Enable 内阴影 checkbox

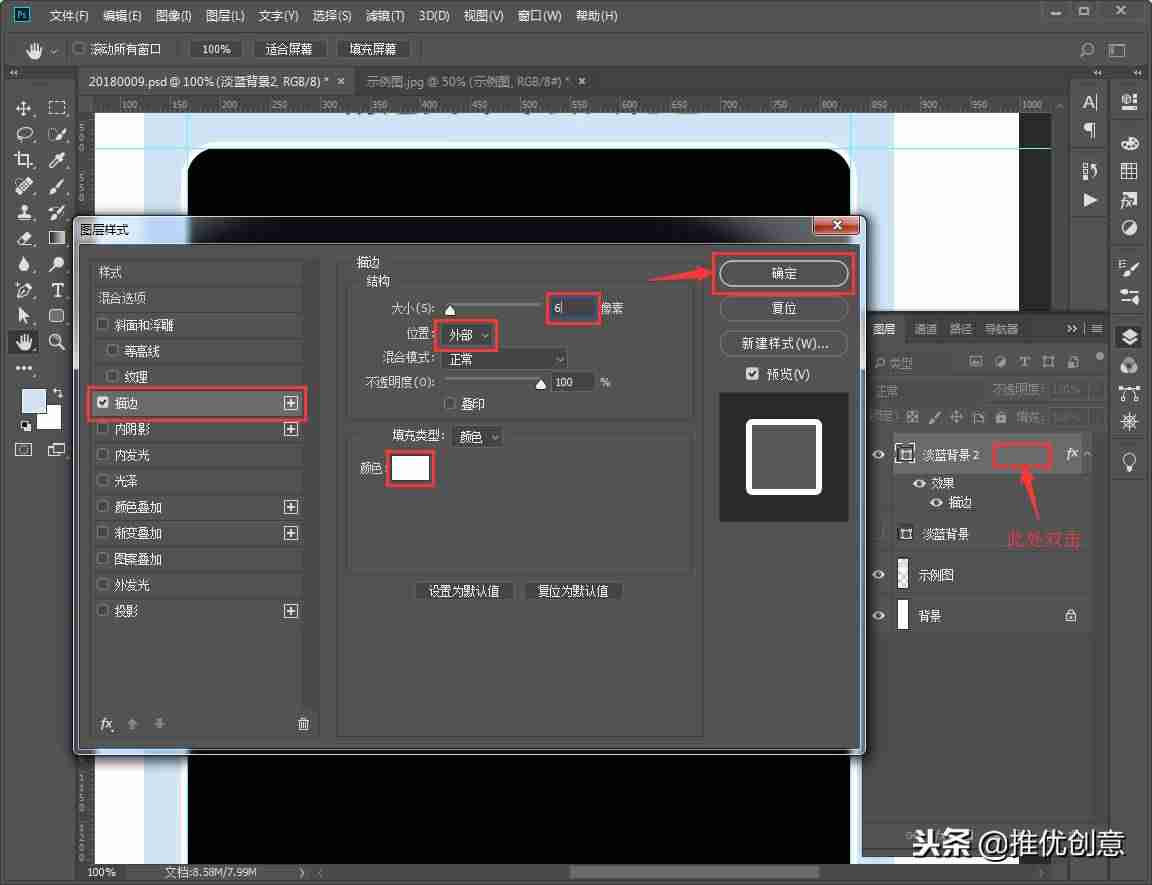click(103, 428)
